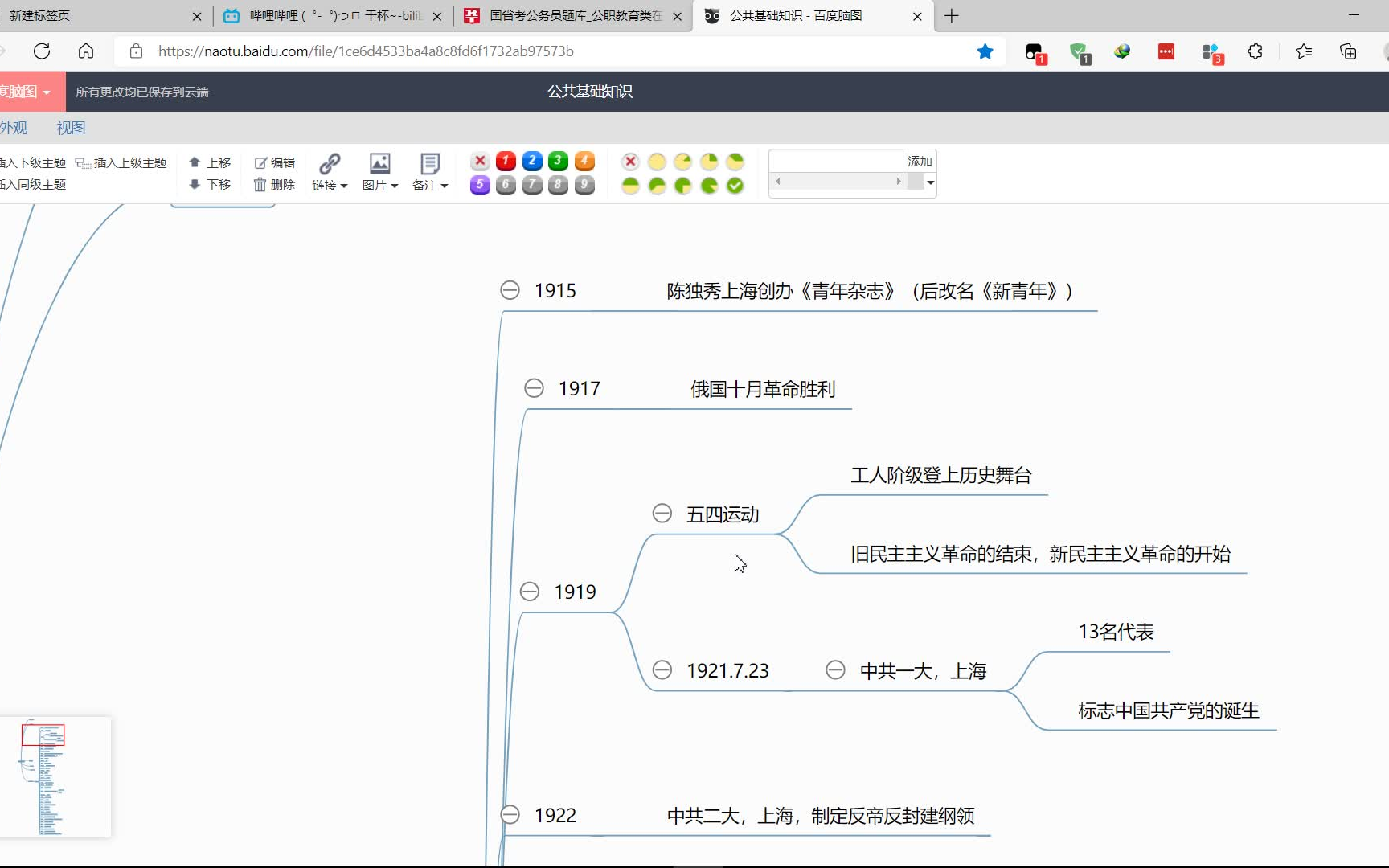The height and width of the screenshot is (868, 1389).
Task: Set progress to one-quarter pie icon
Action: [709, 162]
